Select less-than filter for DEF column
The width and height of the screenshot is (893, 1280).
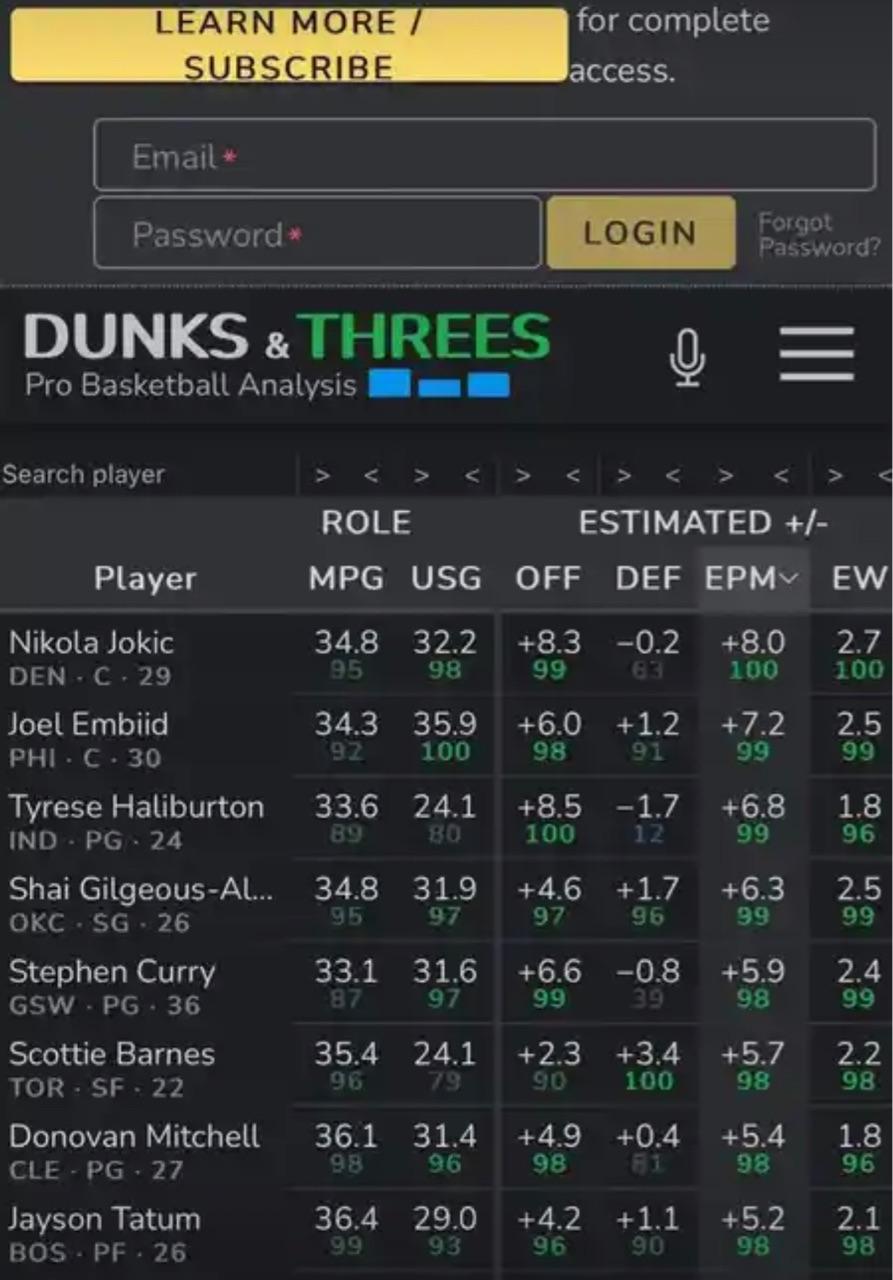(x=673, y=475)
